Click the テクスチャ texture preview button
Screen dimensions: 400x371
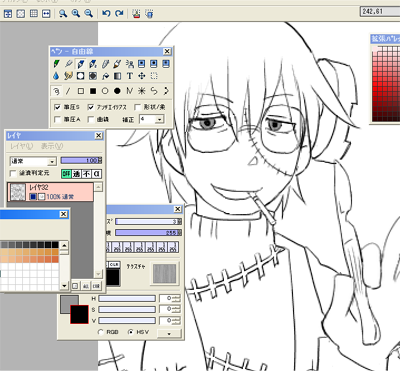pos(164,273)
